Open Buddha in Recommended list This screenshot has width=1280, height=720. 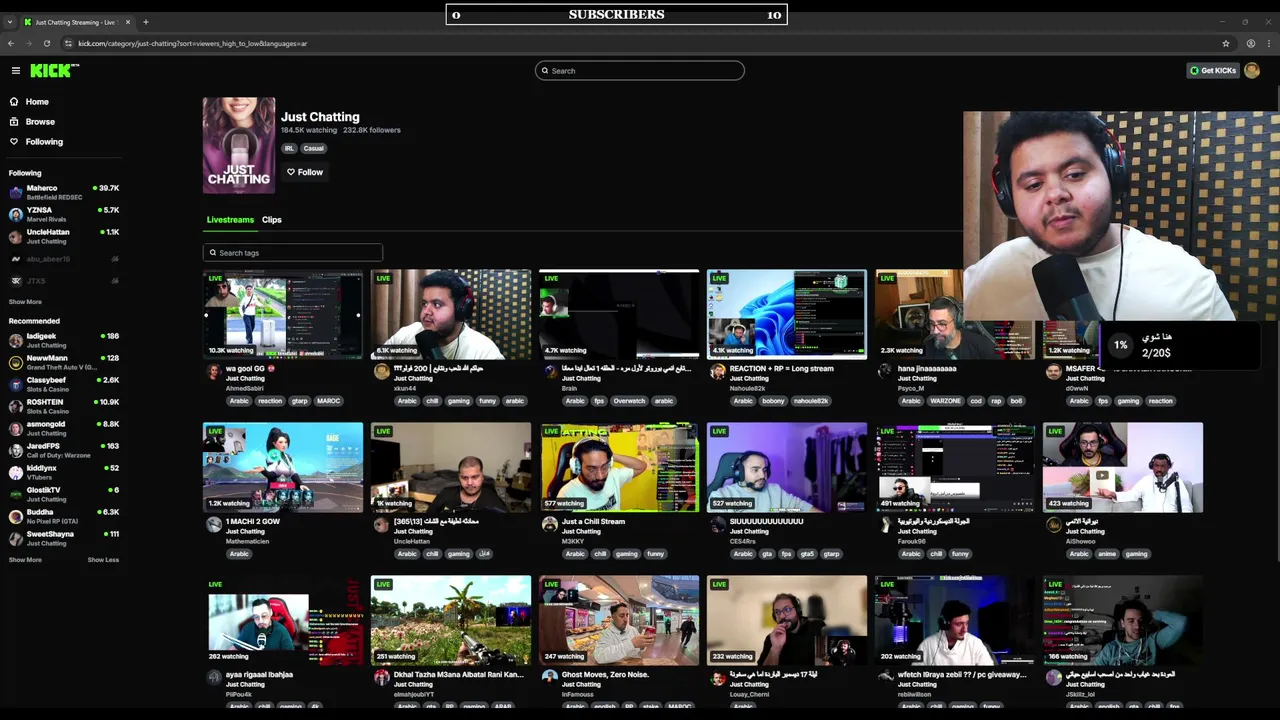pos(63,516)
